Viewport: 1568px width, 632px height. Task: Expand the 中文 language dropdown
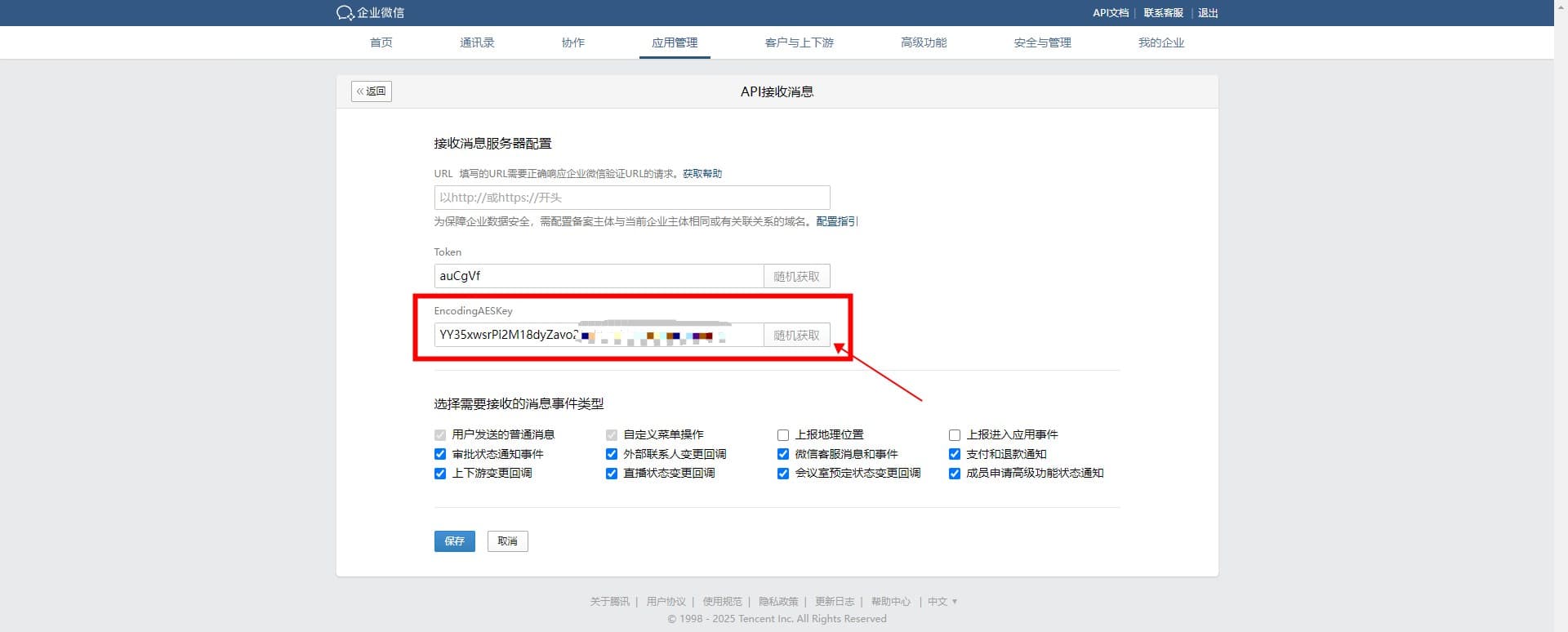click(942, 602)
